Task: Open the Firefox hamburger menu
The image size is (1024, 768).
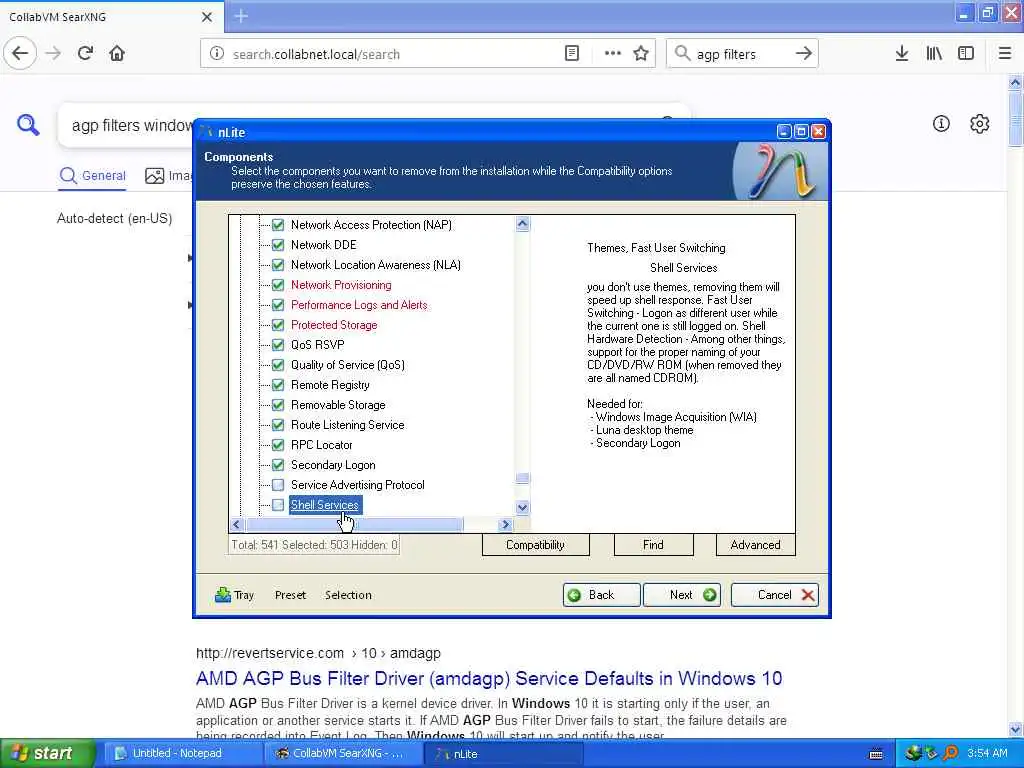Action: [x=1005, y=54]
